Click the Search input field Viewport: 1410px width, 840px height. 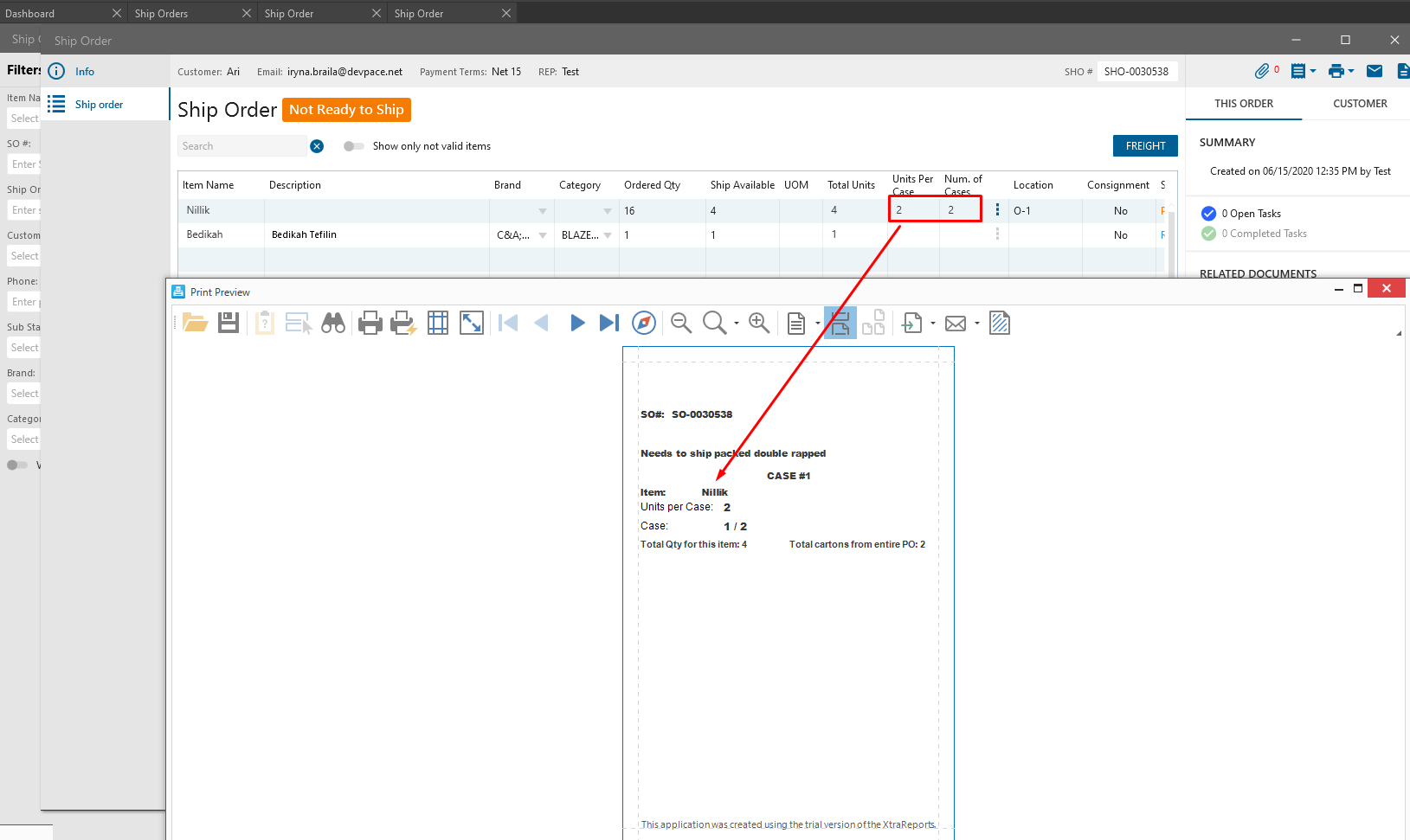(x=242, y=146)
